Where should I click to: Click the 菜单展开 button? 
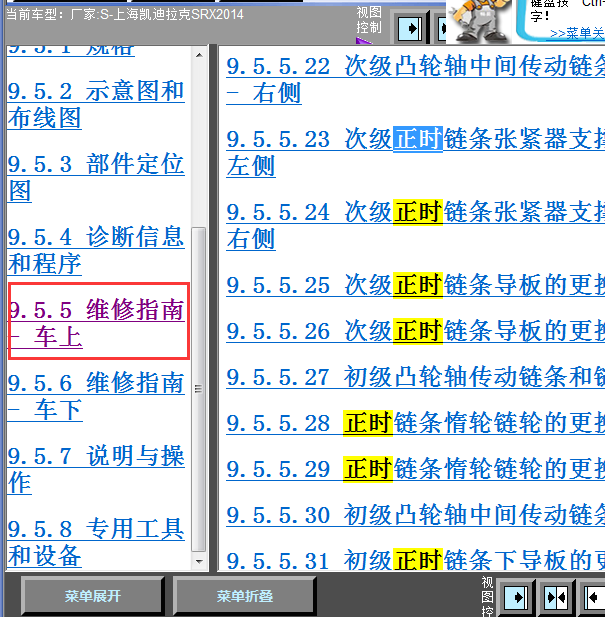93,596
